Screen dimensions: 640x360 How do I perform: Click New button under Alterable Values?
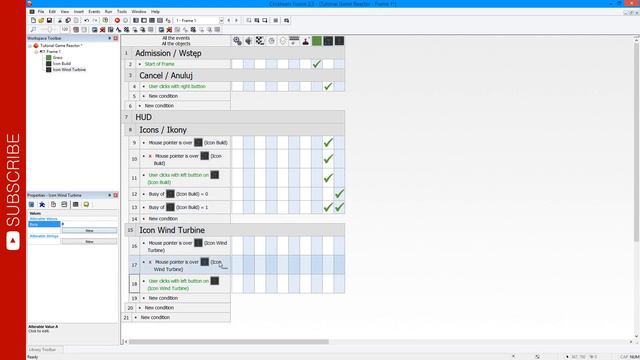coord(89,231)
